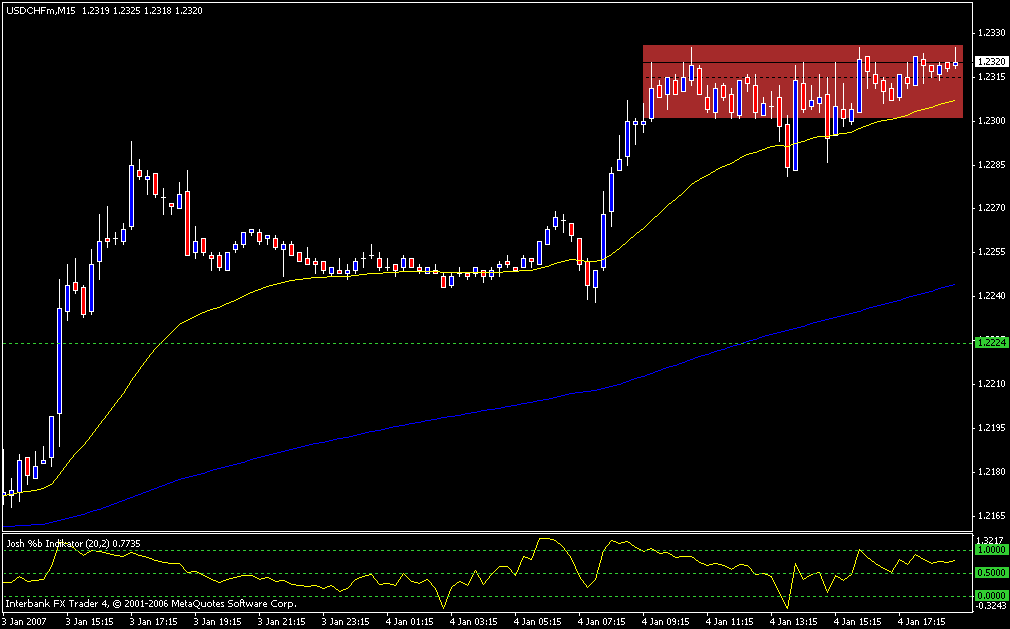This screenshot has width=1010, height=629.
Task: Click the current price label 1.2320
Action: point(990,62)
